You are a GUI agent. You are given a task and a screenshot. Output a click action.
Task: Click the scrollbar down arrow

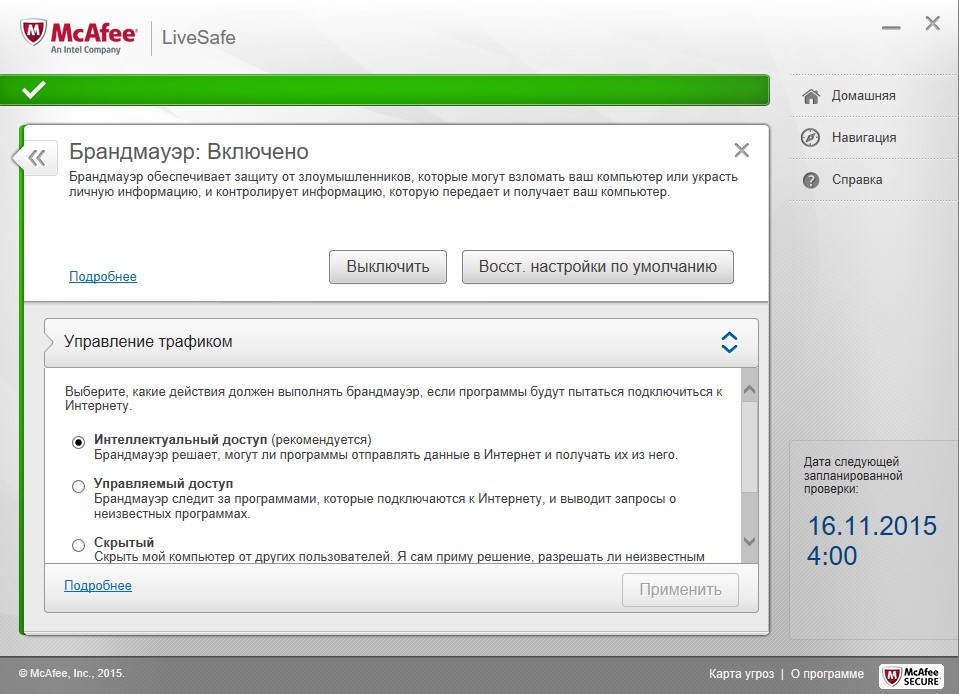click(749, 541)
